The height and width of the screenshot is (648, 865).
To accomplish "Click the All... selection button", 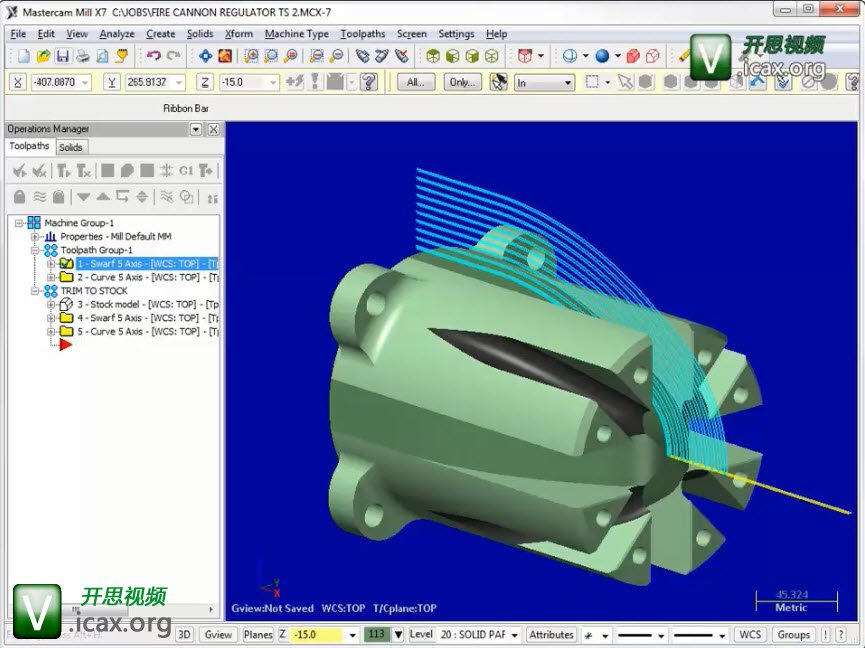I will click(416, 82).
